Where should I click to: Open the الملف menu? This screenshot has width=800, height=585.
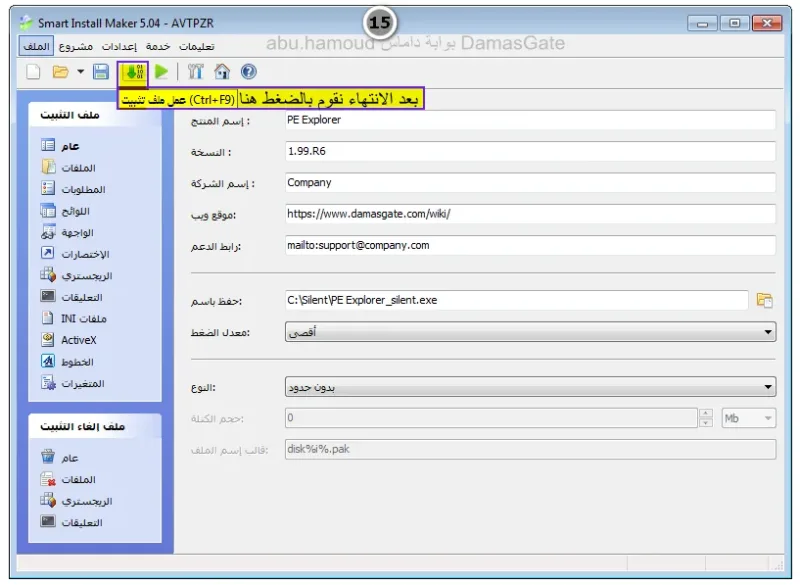(36, 46)
